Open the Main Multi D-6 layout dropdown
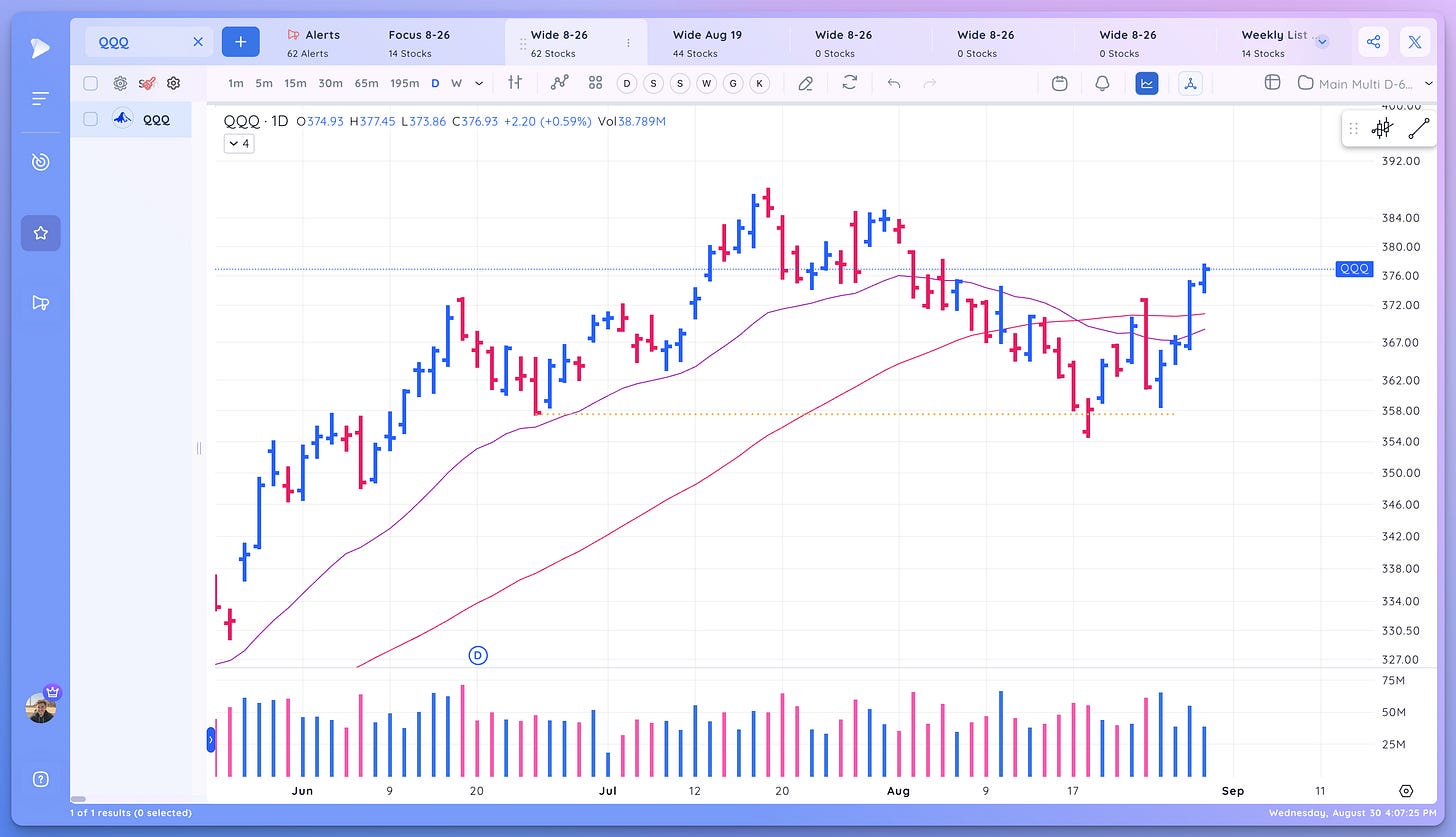The height and width of the screenshot is (837, 1456). [x=1366, y=83]
